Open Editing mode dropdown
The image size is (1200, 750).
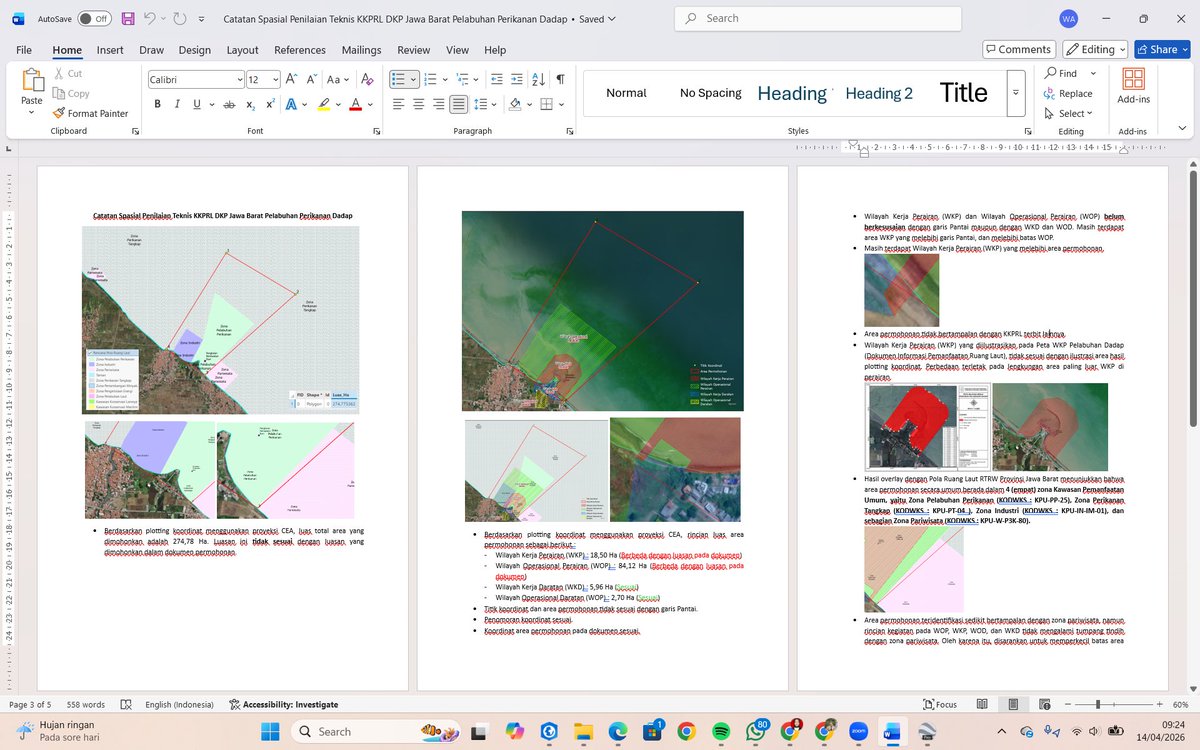[x=1096, y=49]
